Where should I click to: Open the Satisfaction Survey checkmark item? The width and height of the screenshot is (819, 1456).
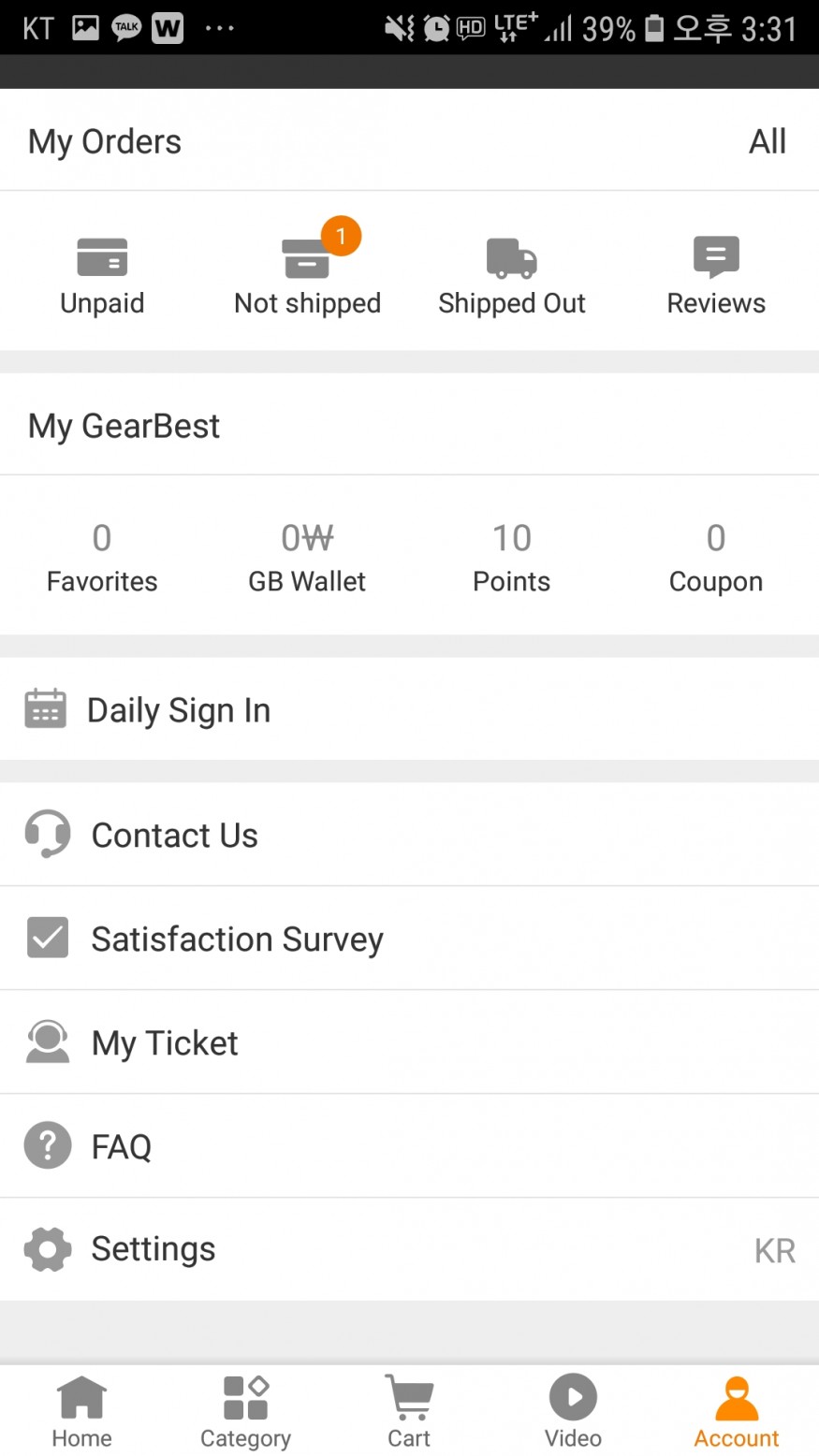pyautogui.click(x=237, y=939)
